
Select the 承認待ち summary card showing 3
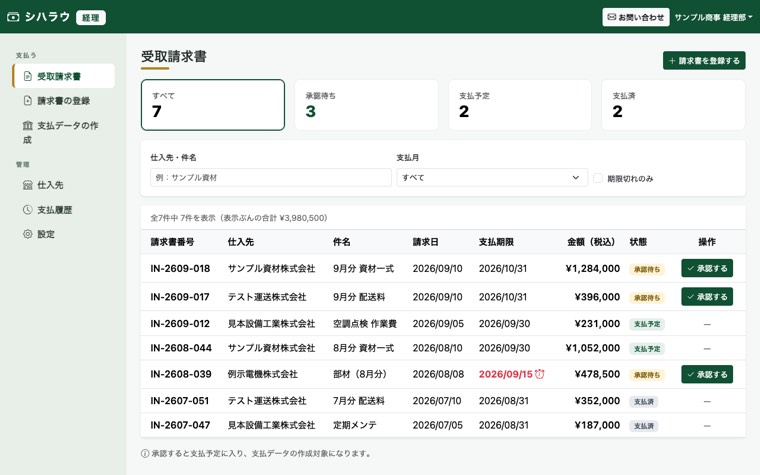366,105
